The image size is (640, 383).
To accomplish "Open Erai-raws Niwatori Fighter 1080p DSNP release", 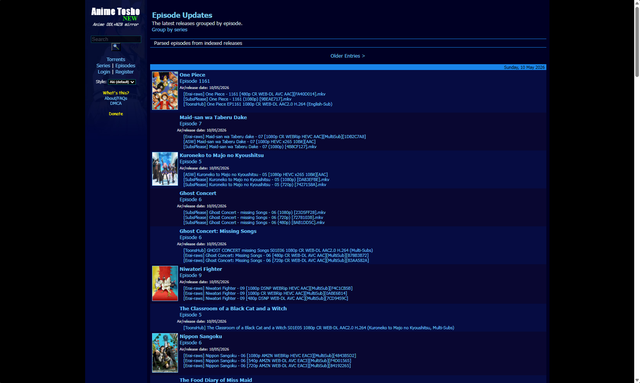I will point(268,288).
